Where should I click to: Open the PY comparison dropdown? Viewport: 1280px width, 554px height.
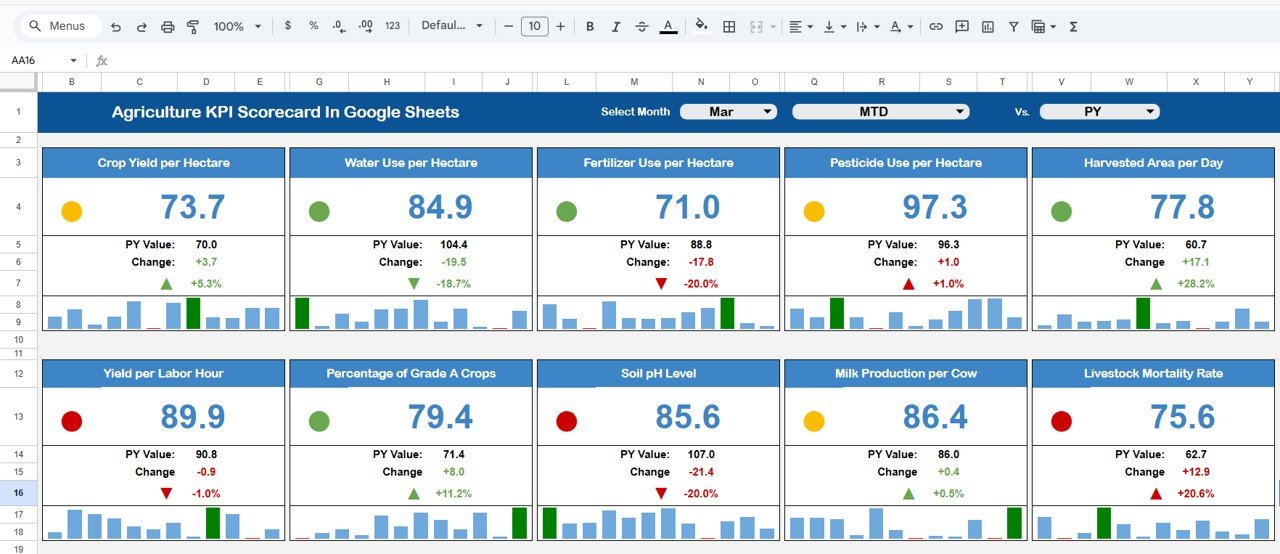click(x=1099, y=112)
